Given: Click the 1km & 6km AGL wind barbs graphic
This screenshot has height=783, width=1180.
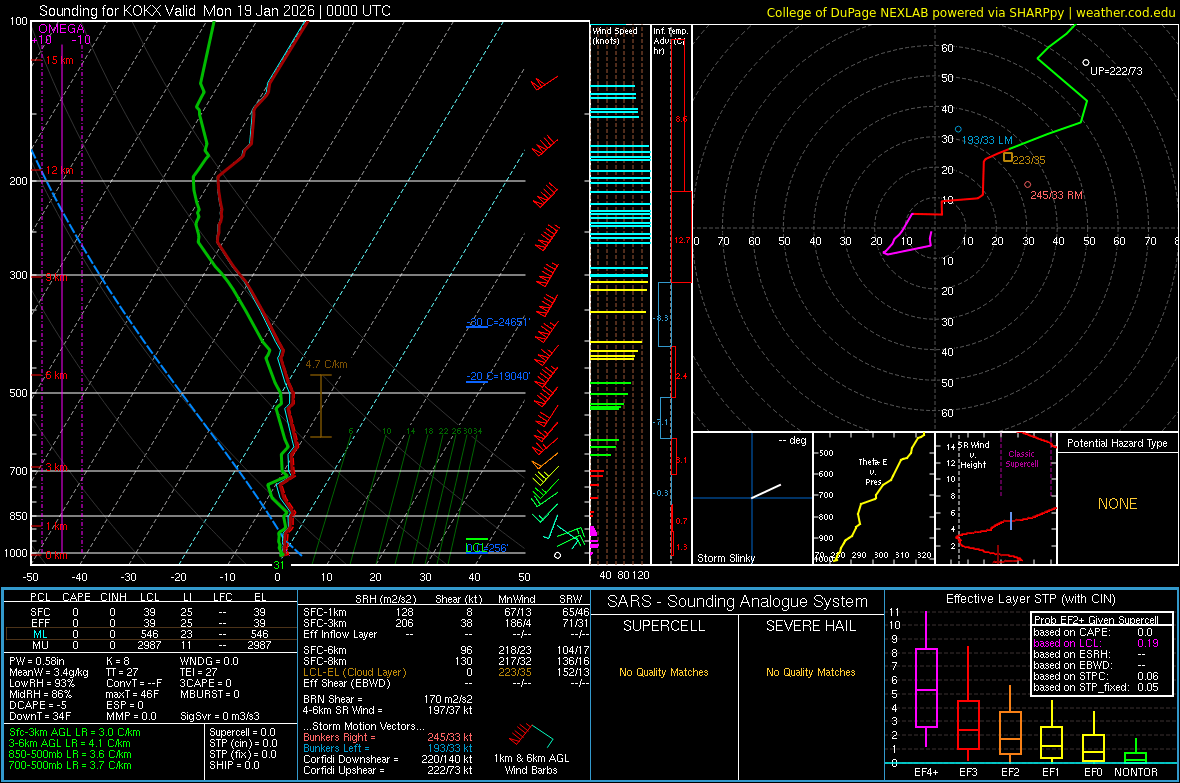Looking at the screenshot, I should (x=531, y=735).
